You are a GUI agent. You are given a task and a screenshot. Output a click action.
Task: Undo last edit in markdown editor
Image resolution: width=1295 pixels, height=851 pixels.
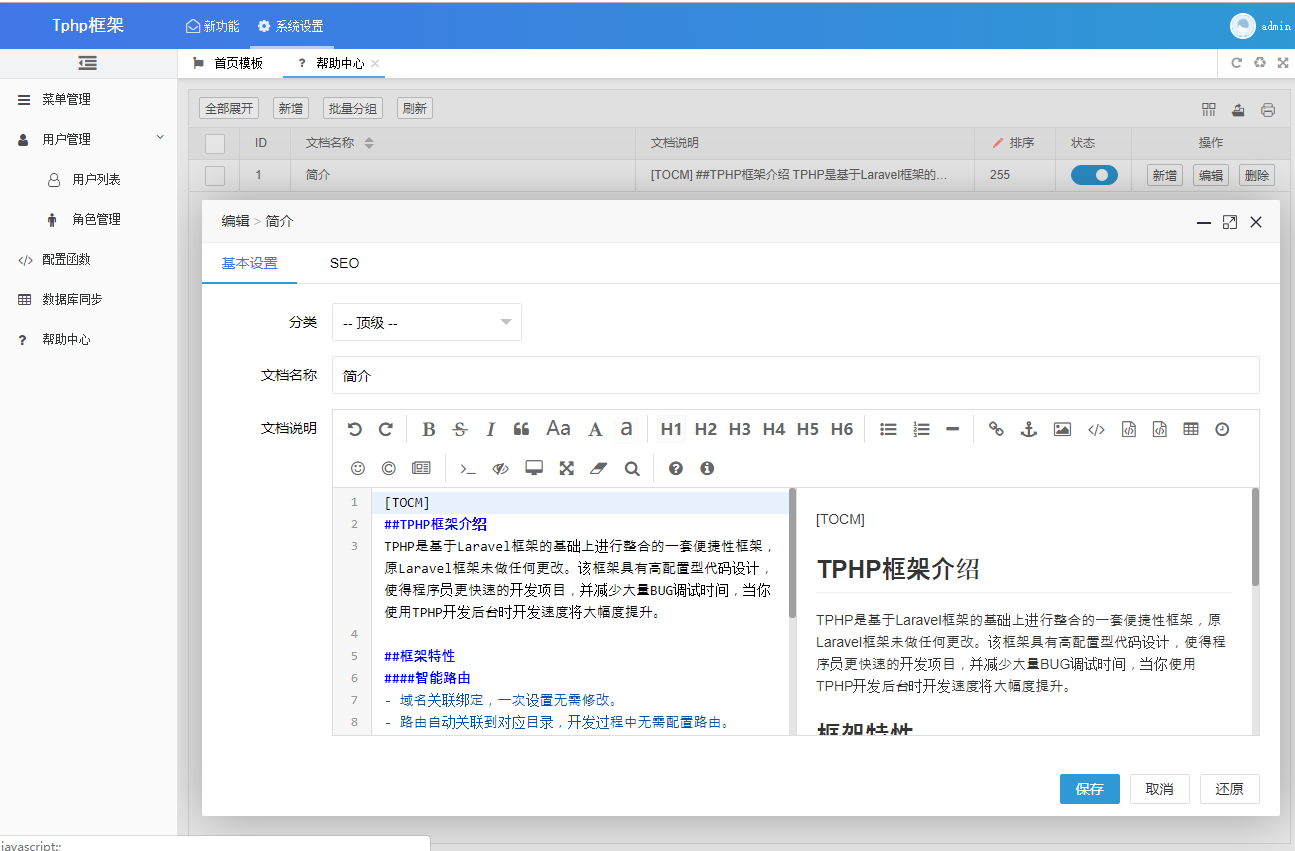pyautogui.click(x=354, y=429)
